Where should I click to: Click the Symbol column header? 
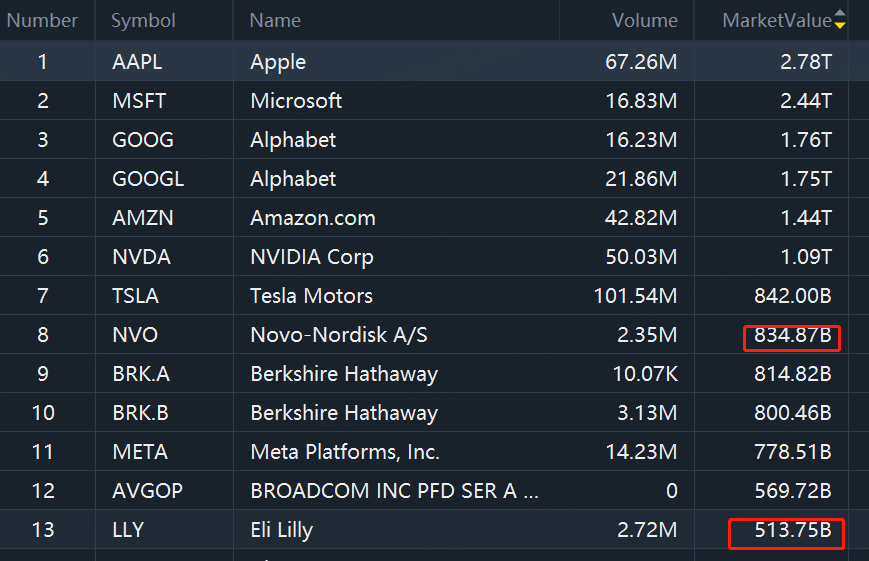[x=143, y=21]
